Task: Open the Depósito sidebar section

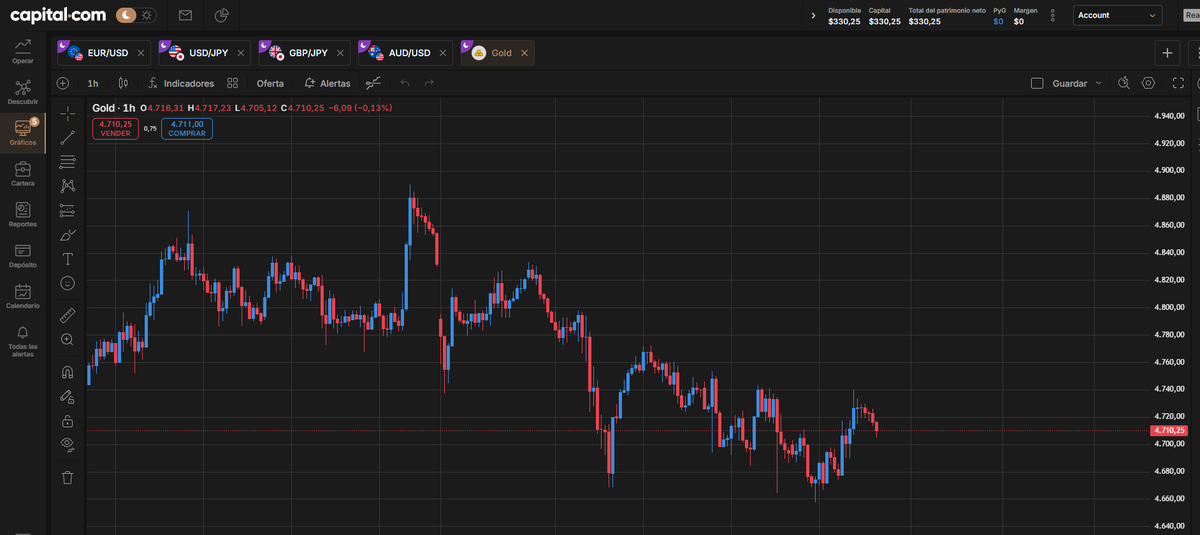Action: click(22, 256)
